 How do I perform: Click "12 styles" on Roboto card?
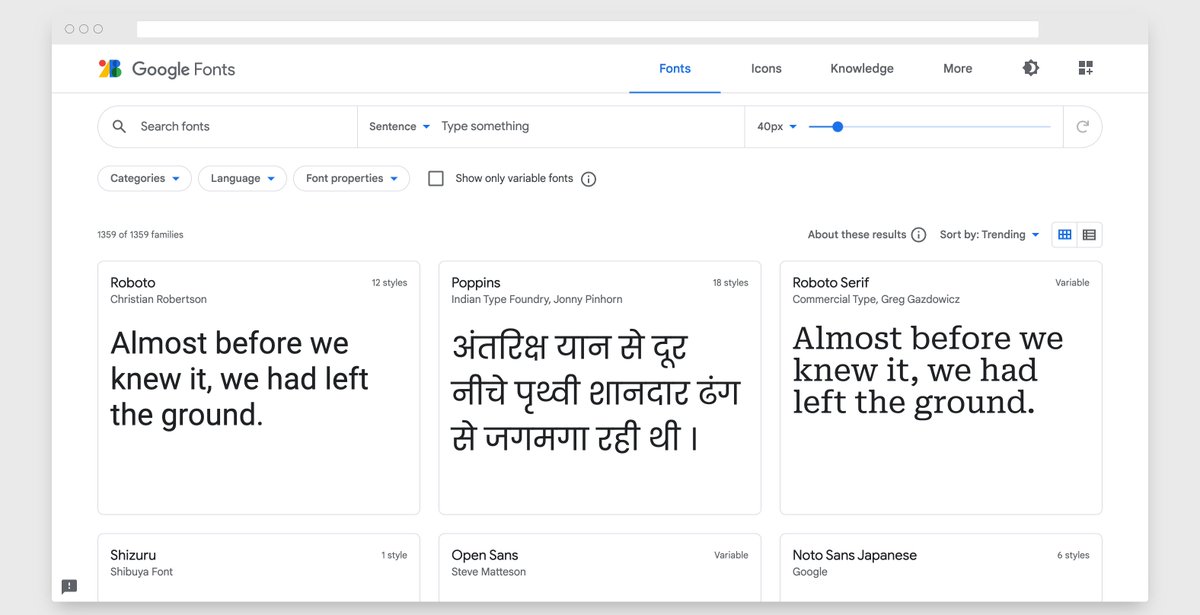[389, 283]
